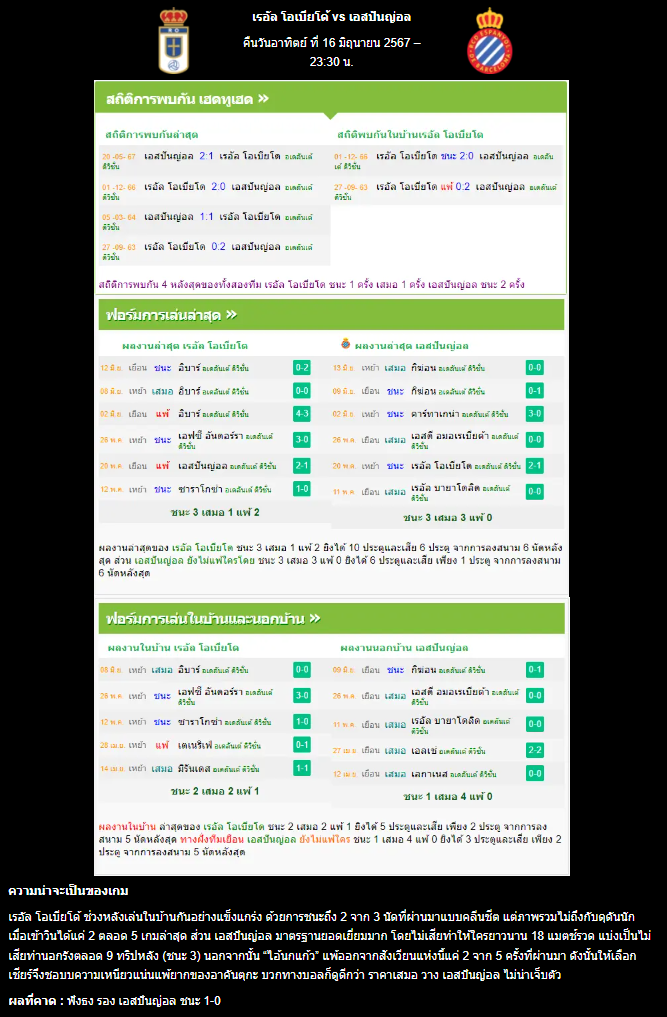Viewport: 667px width, 1017px height.
Task: Click the 0-0 badge in Espanyol's 13 มิ.ย. row
Action: pos(535,368)
